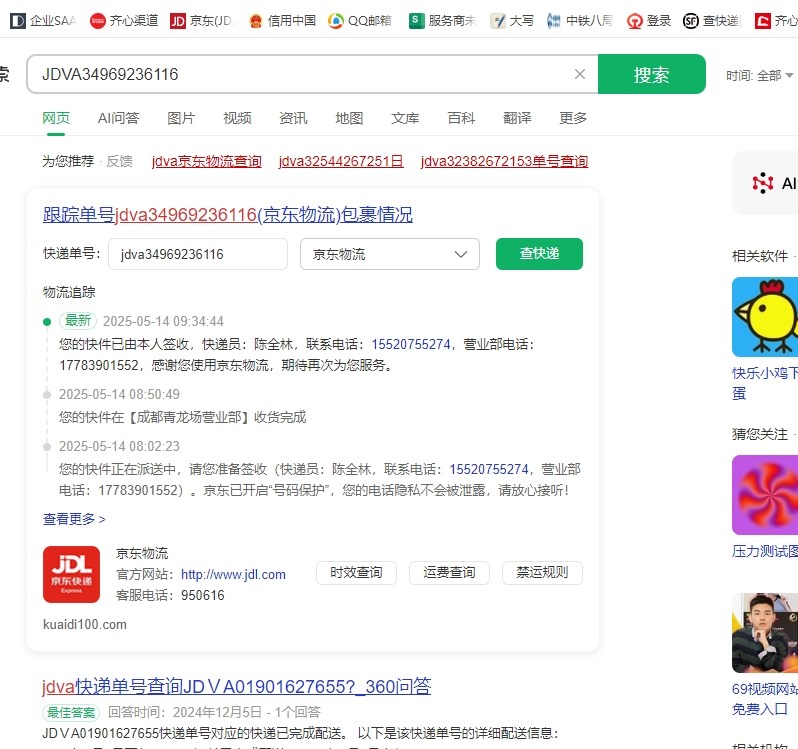This screenshot has width=798, height=749.
Task: Click phone 15520755274 in the 08:02:23 entry
Action: (x=489, y=469)
